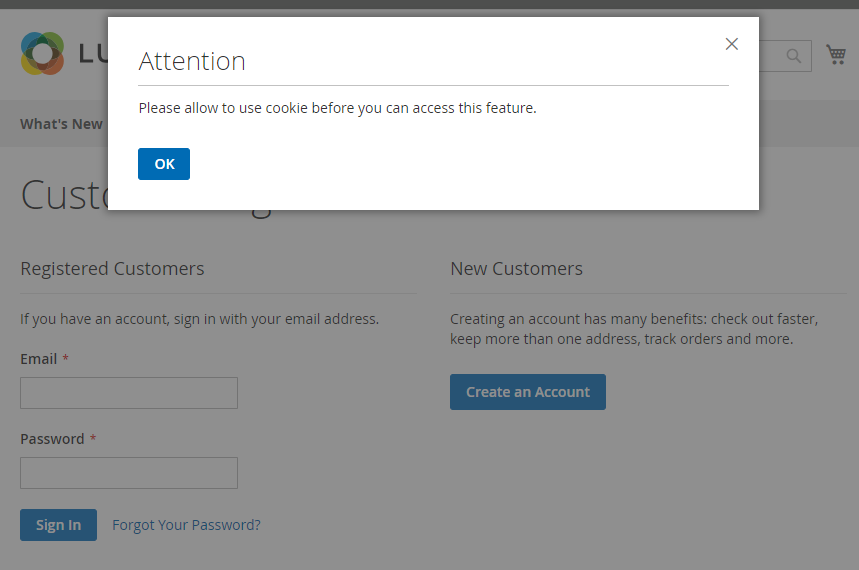Open the What's New menu
Screen dimensions: 859x570
click(61, 124)
